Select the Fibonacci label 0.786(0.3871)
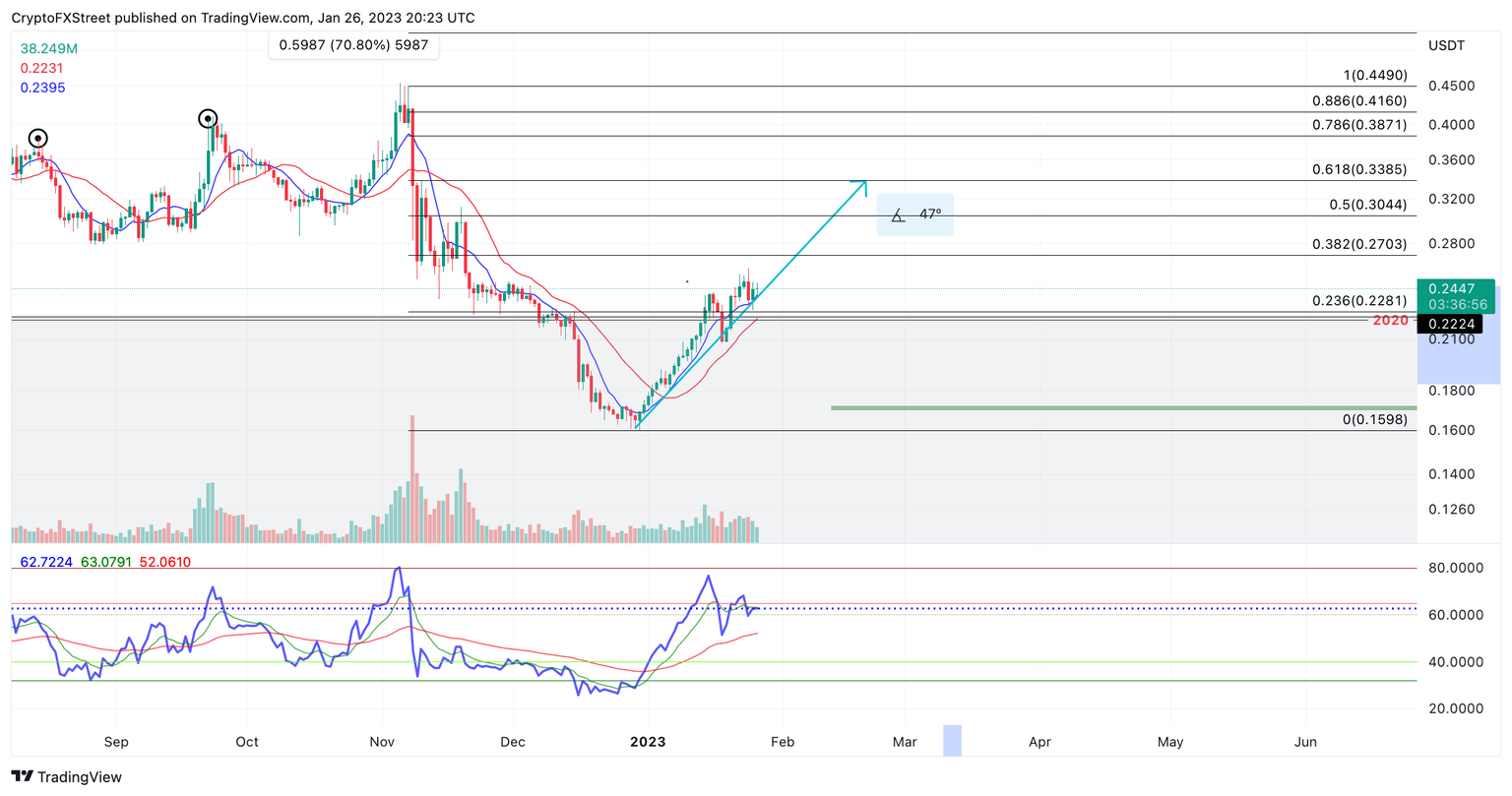Viewport: 1512px width, 796px height. (x=1359, y=125)
